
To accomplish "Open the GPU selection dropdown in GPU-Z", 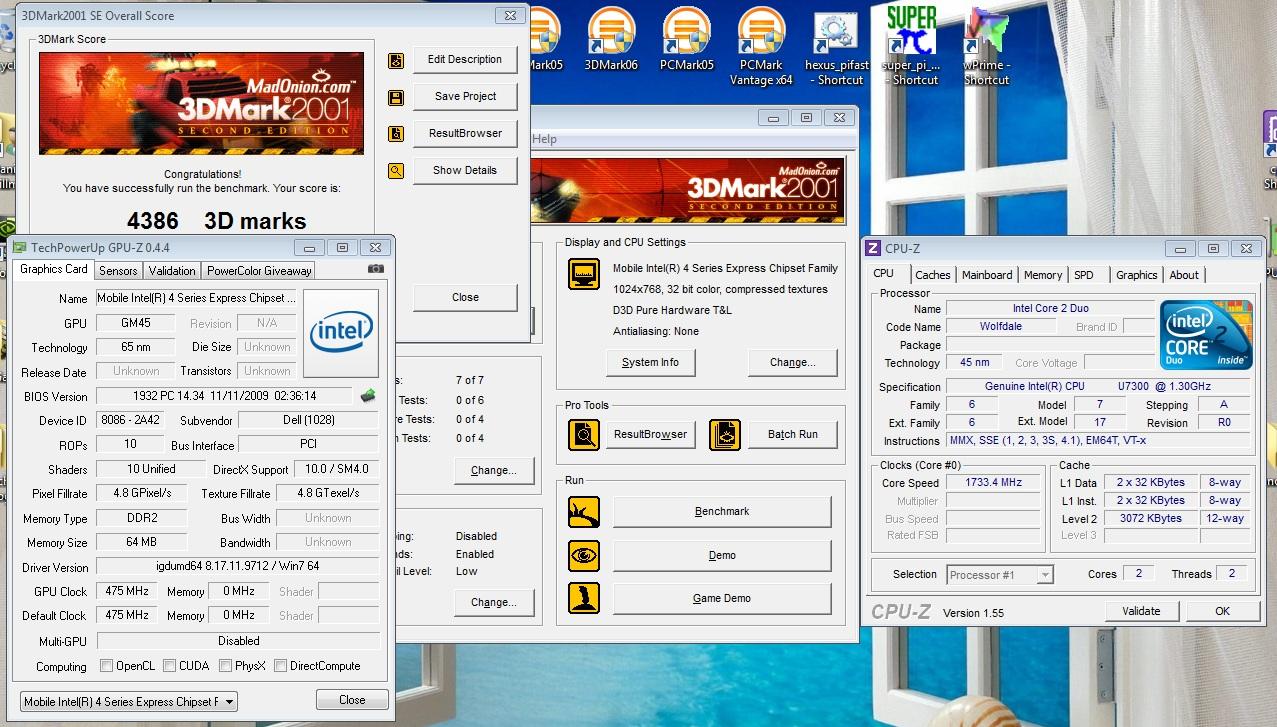I will (x=128, y=702).
